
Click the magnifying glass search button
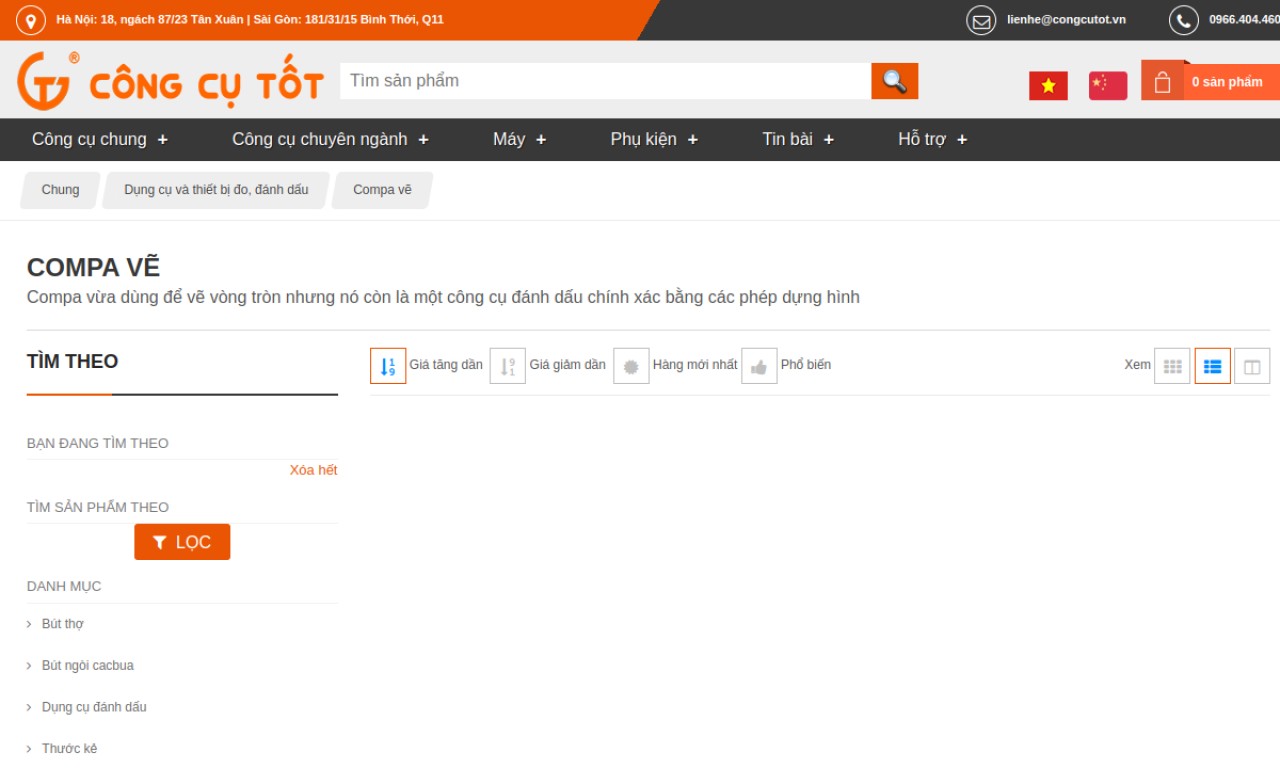[894, 81]
